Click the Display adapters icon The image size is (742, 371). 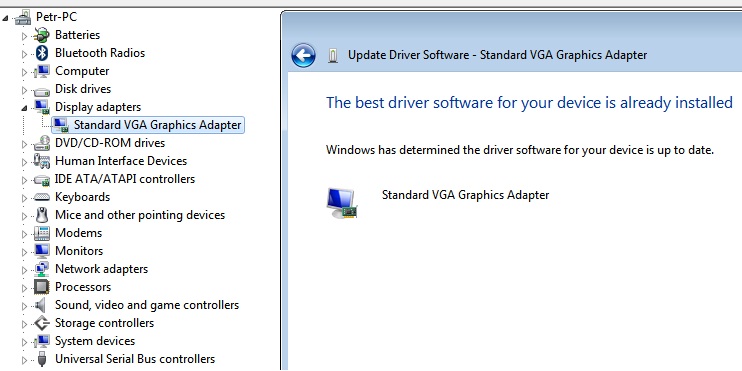tap(42, 107)
